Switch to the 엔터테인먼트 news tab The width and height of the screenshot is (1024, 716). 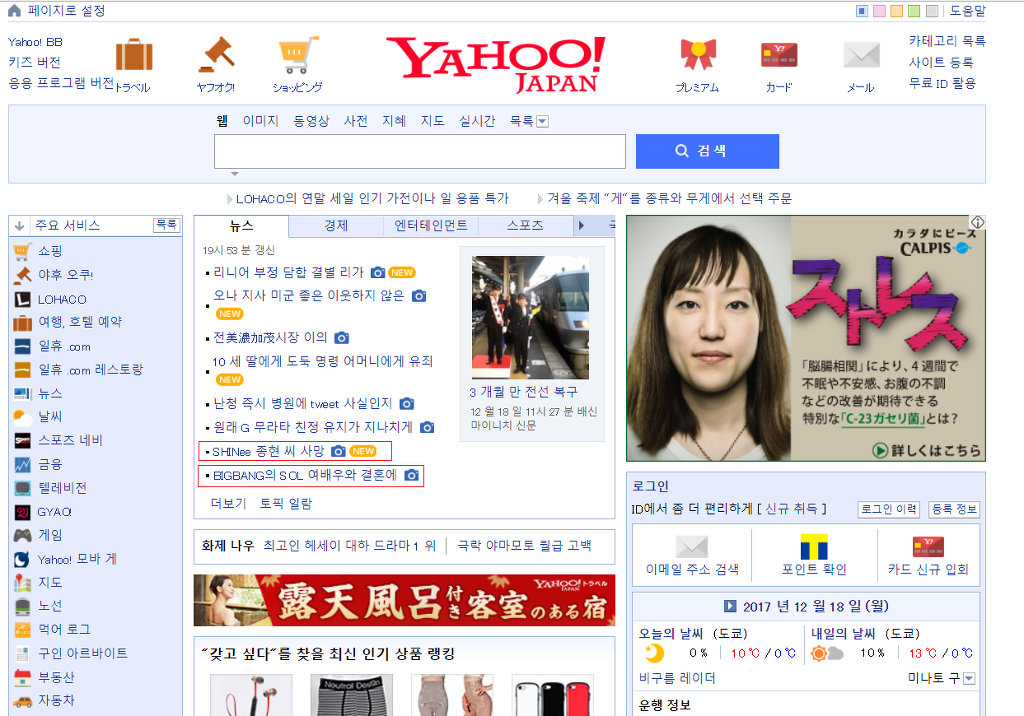(x=431, y=225)
